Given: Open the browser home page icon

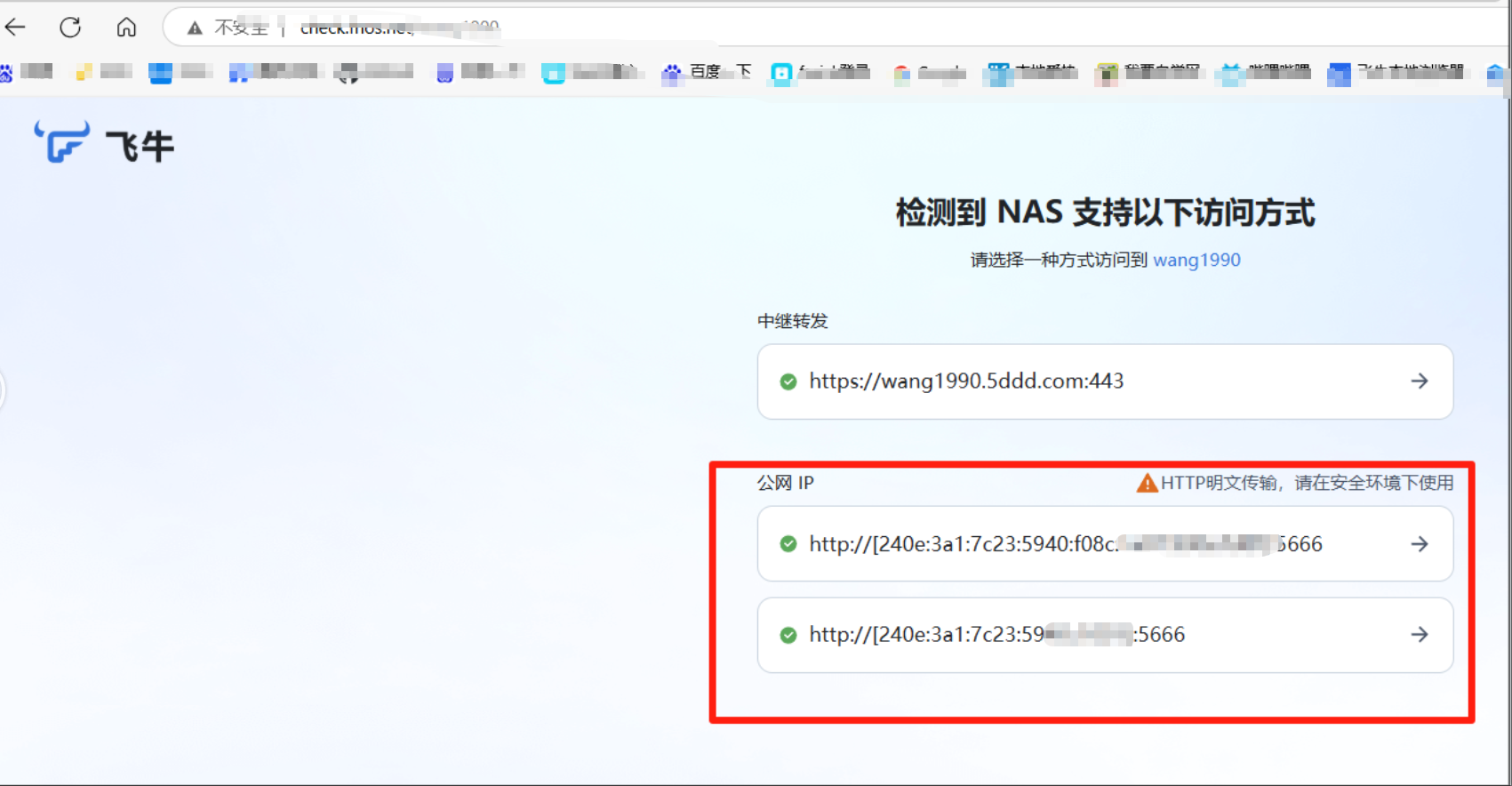Looking at the screenshot, I should tap(126, 28).
